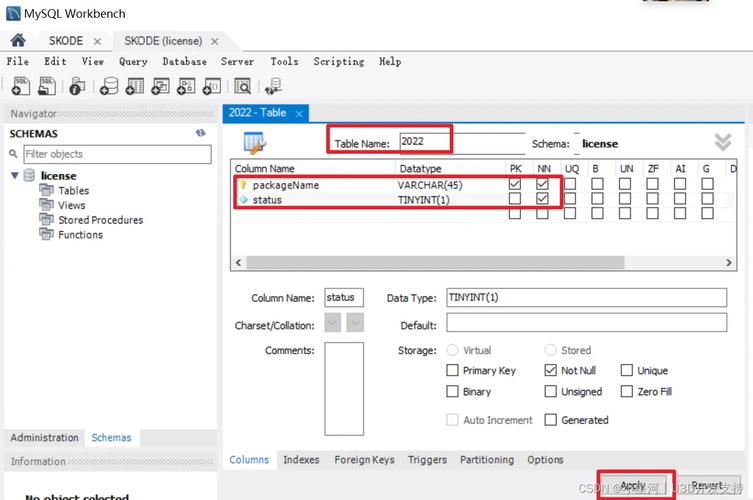Enable the Generated checkbox
Viewport: 753px width, 500px height.
point(550,420)
